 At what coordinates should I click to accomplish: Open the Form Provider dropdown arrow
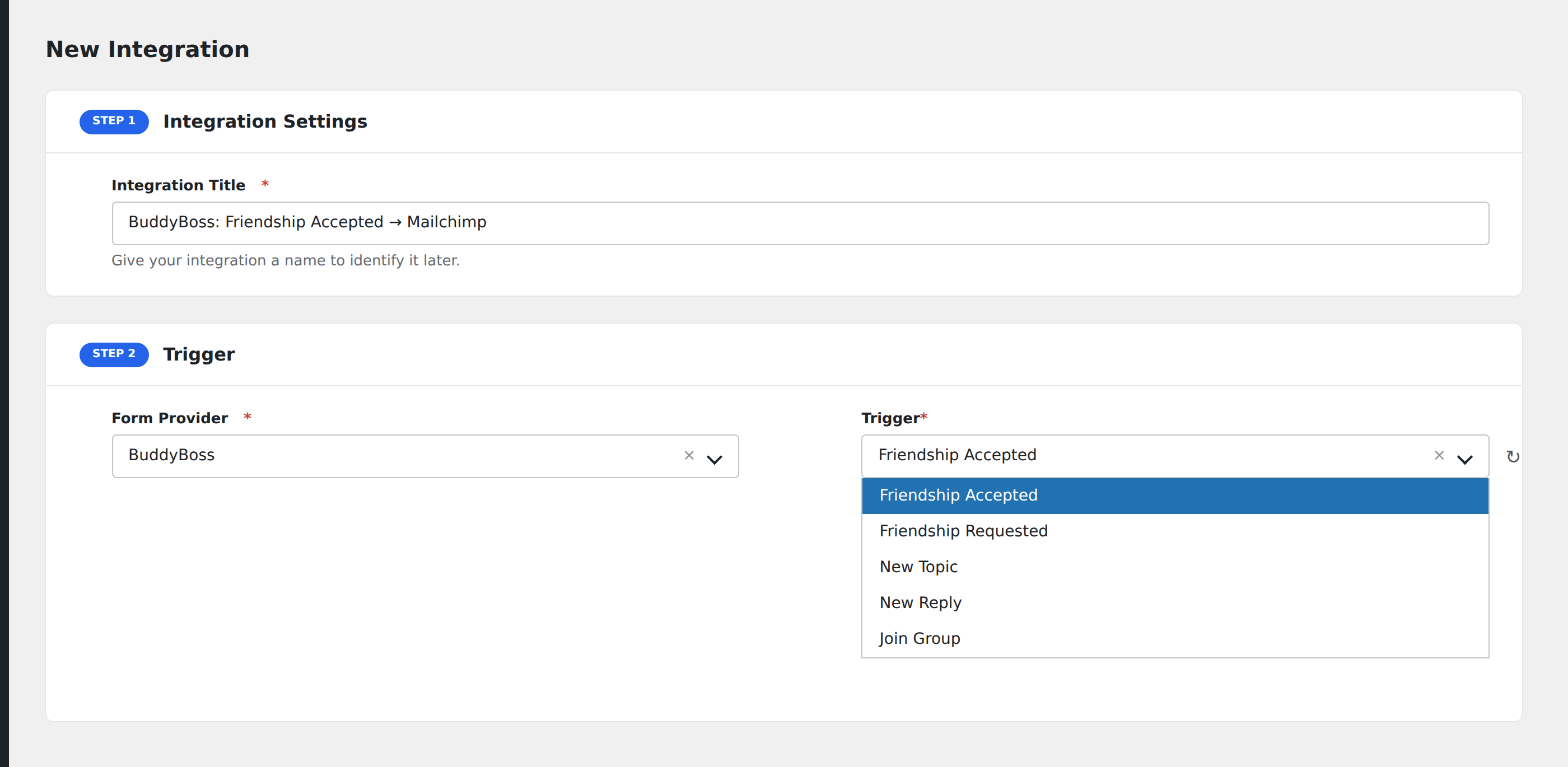coord(714,459)
